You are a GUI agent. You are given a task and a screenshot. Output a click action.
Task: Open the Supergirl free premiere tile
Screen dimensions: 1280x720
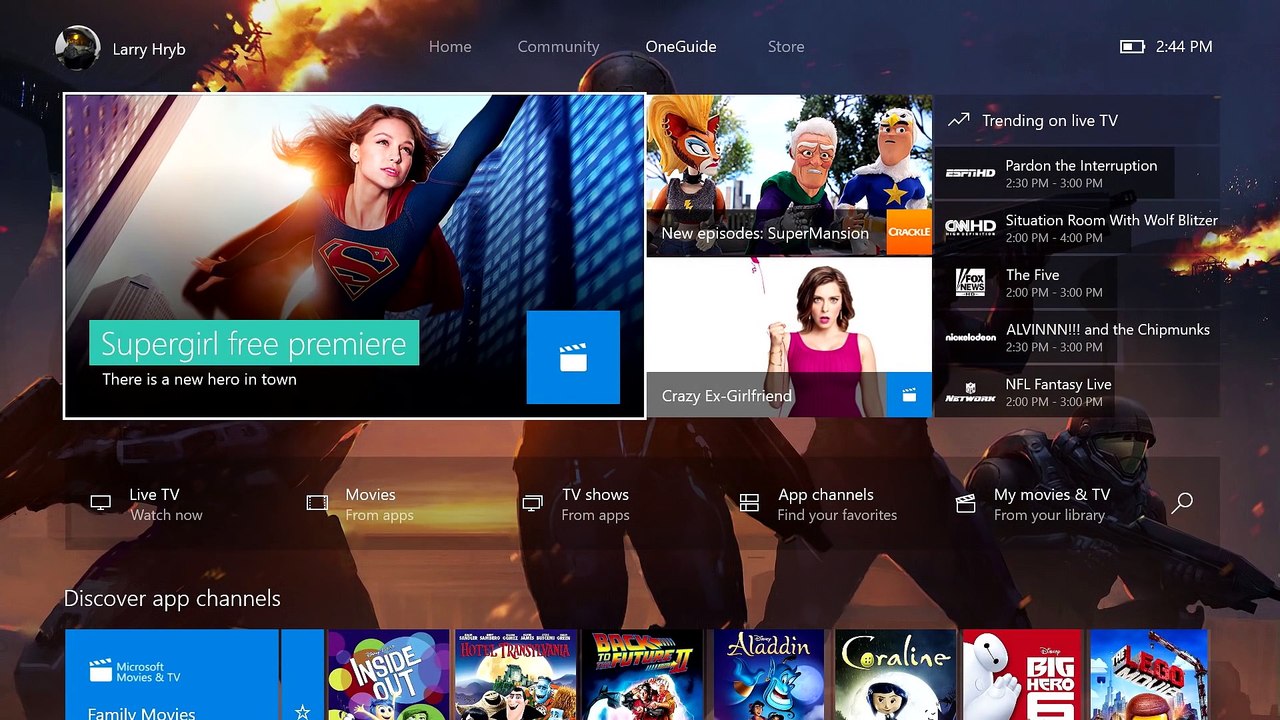click(354, 256)
